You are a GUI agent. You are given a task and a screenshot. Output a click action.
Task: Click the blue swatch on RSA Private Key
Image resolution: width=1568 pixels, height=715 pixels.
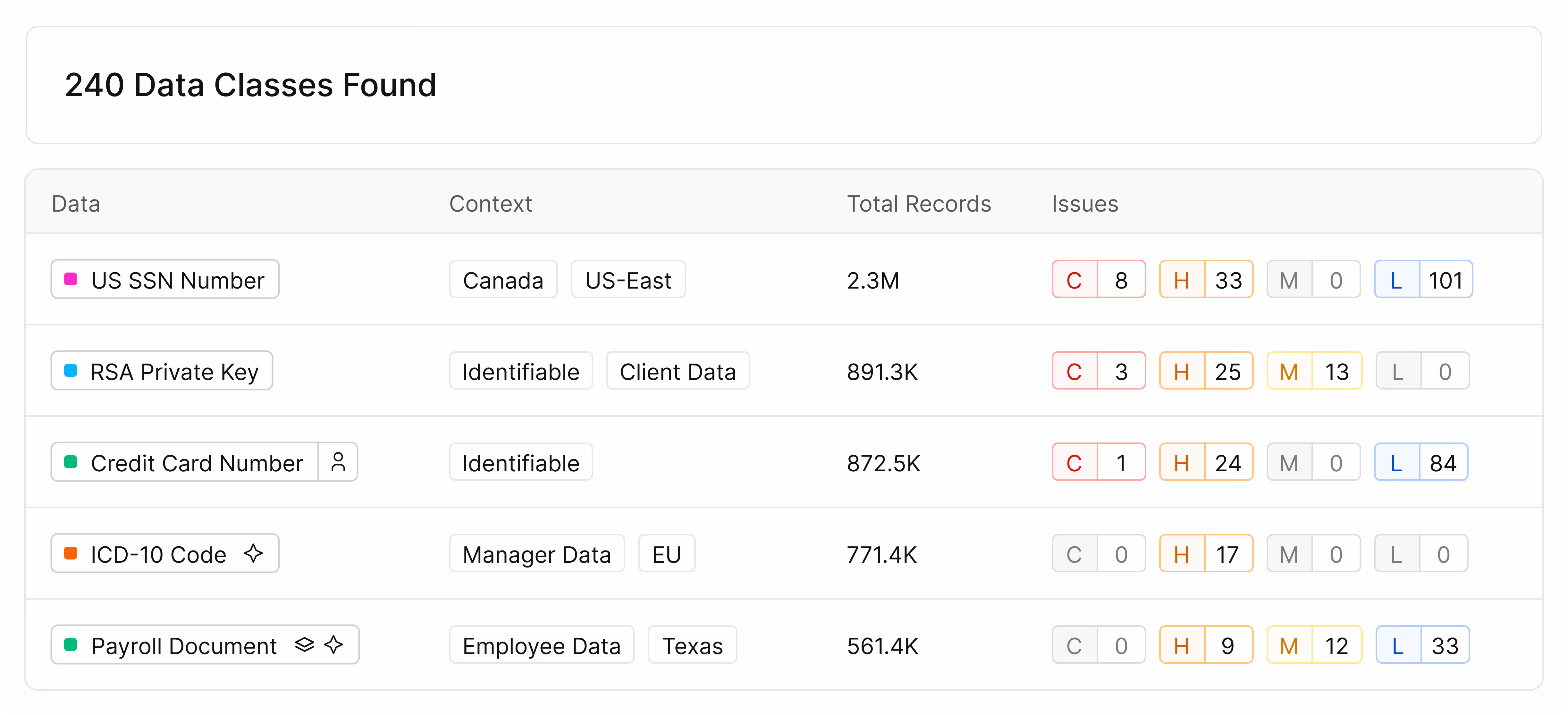click(x=71, y=371)
